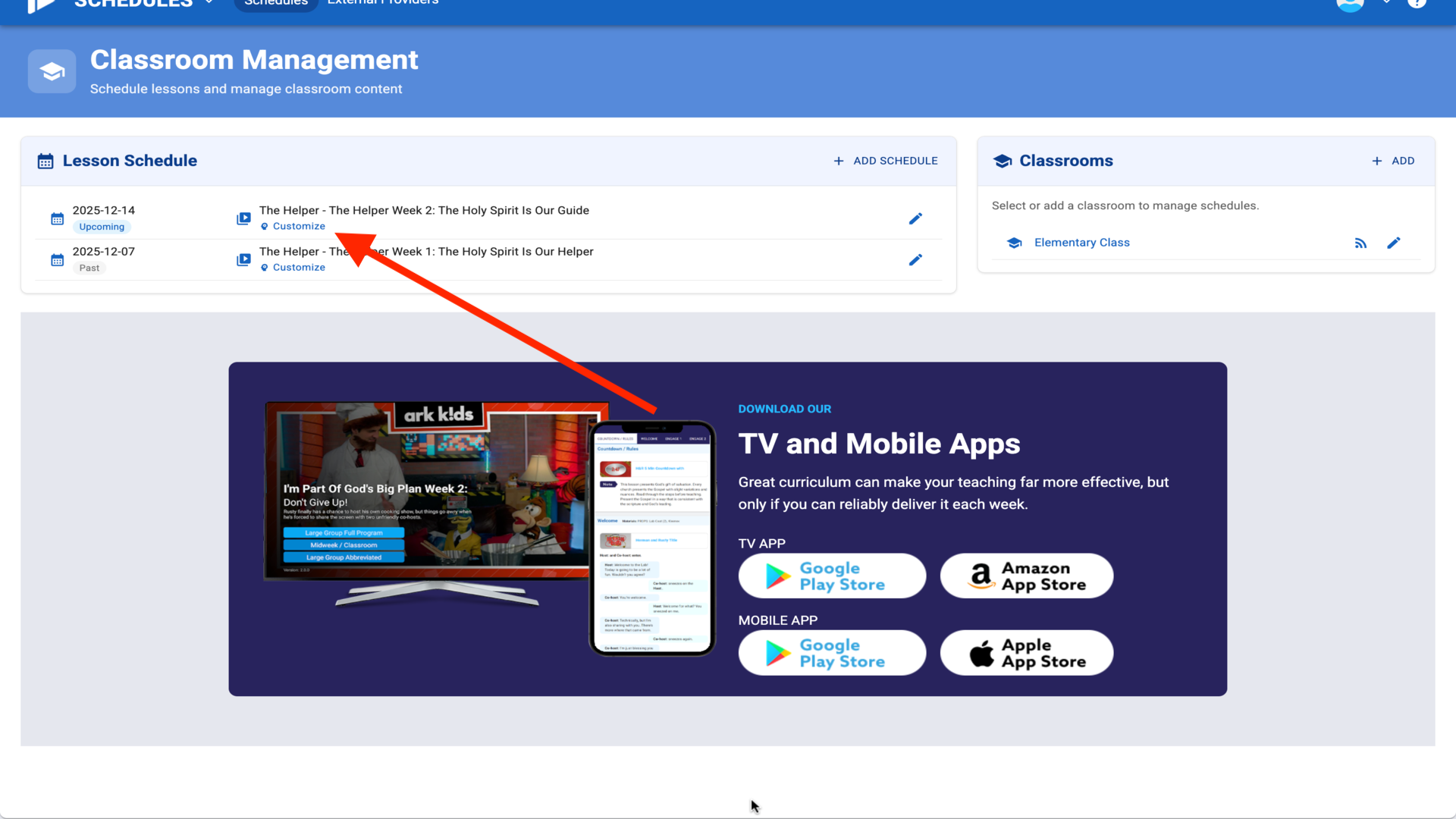This screenshot has width=1456, height=819.
Task: Click the Elementary Class feed icon
Action: tap(1360, 243)
